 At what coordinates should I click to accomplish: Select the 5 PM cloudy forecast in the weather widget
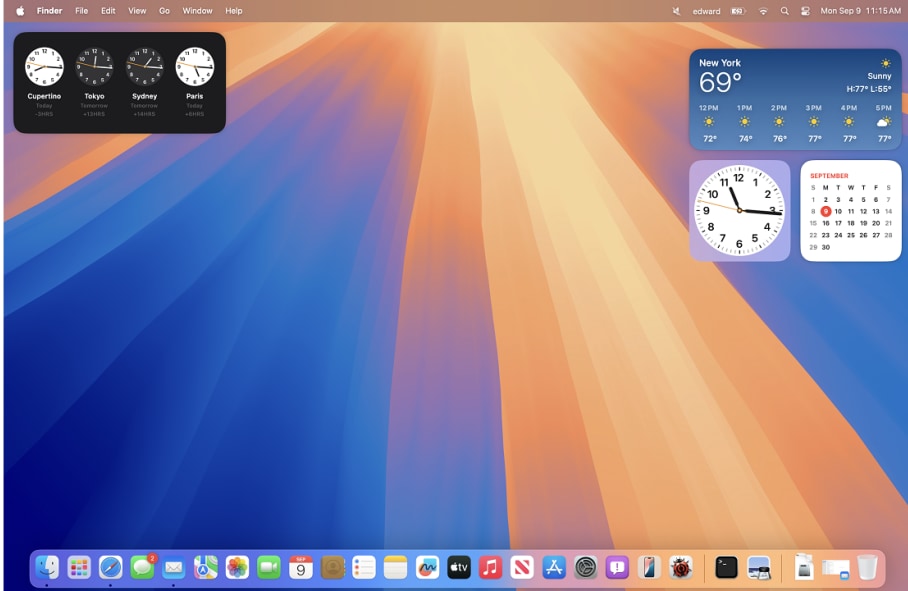click(x=884, y=123)
